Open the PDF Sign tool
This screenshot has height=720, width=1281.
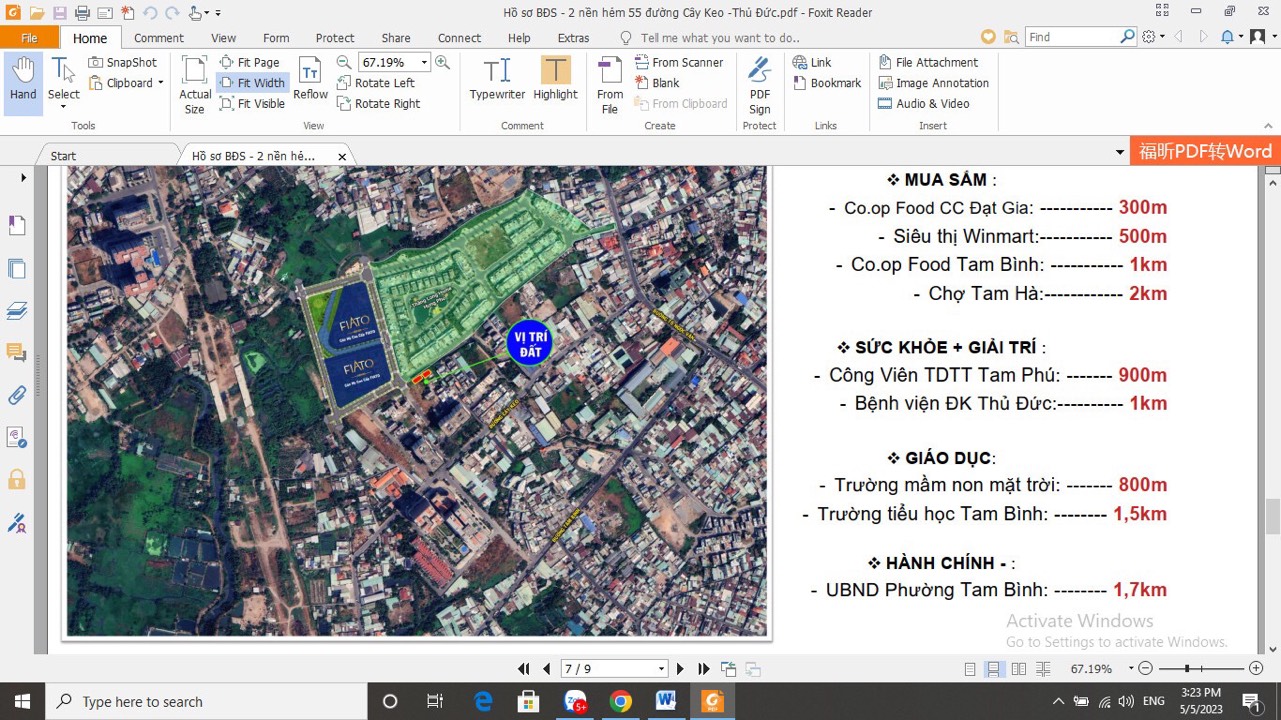pos(760,84)
